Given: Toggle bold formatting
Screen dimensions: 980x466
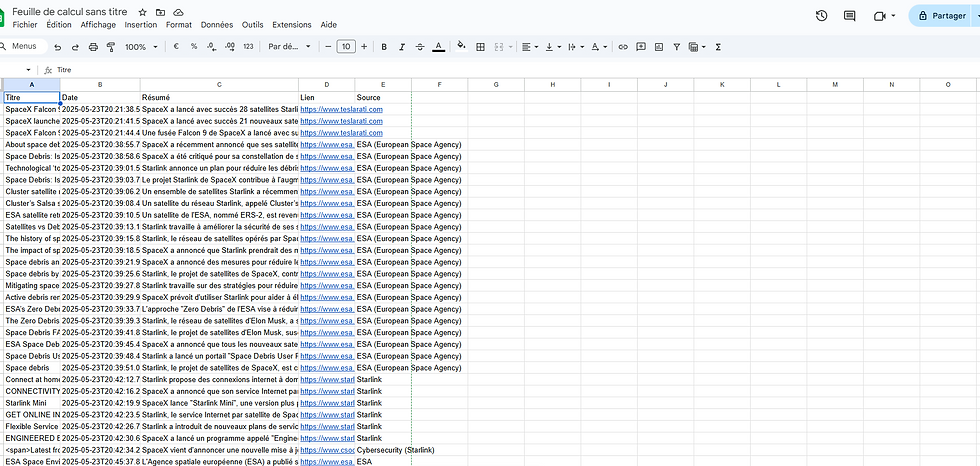Looking at the screenshot, I should [x=384, y=47].
